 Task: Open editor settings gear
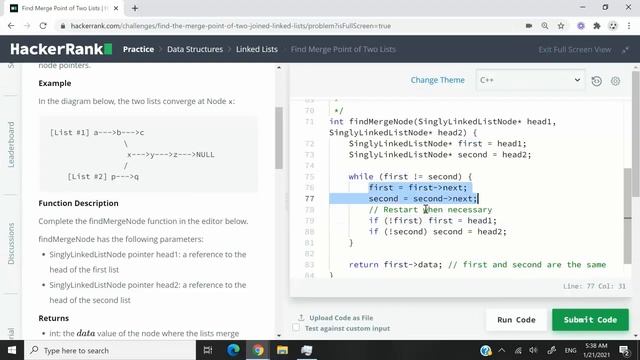click(616, 81)
